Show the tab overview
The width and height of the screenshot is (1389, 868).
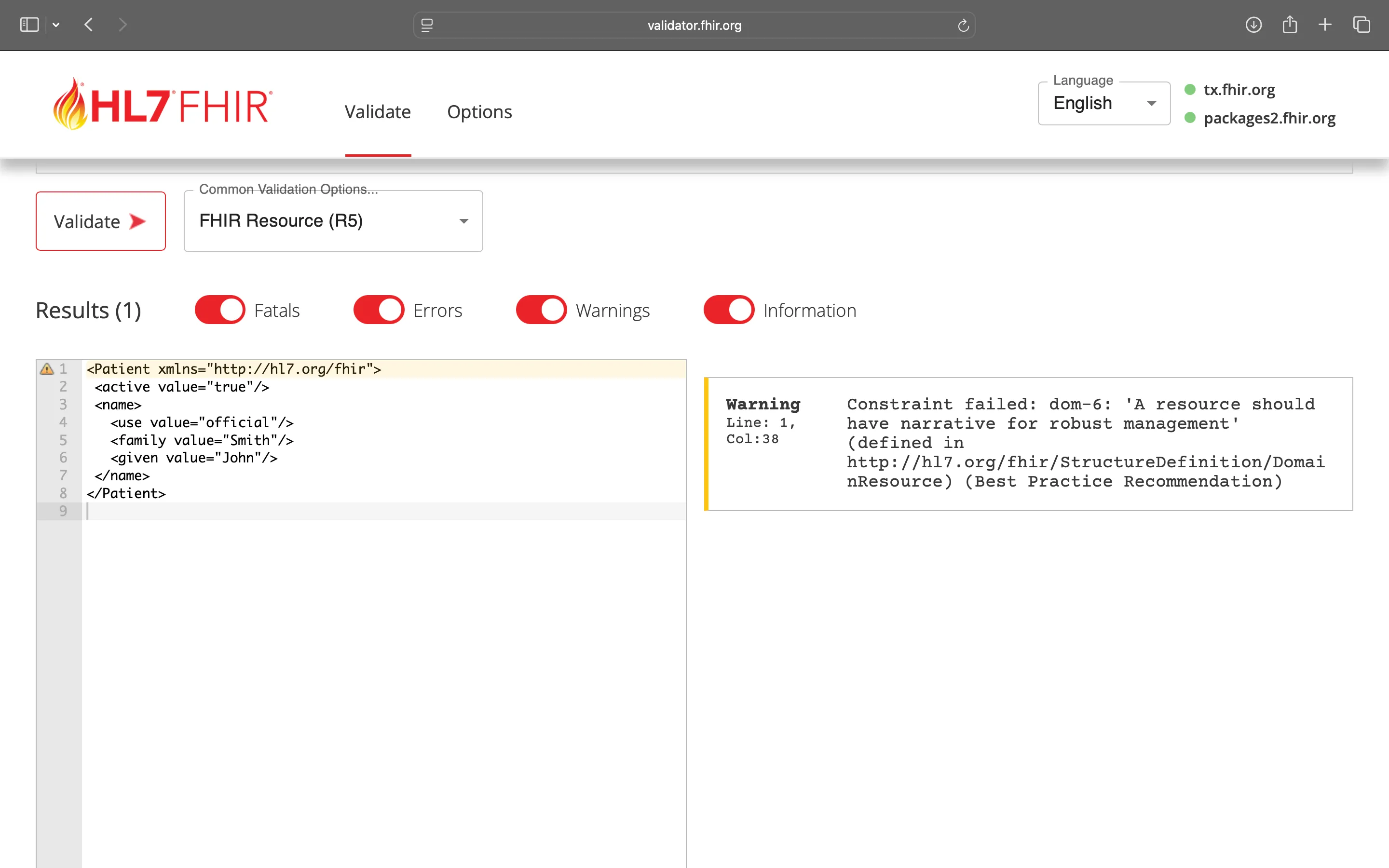click(1362, 25)
